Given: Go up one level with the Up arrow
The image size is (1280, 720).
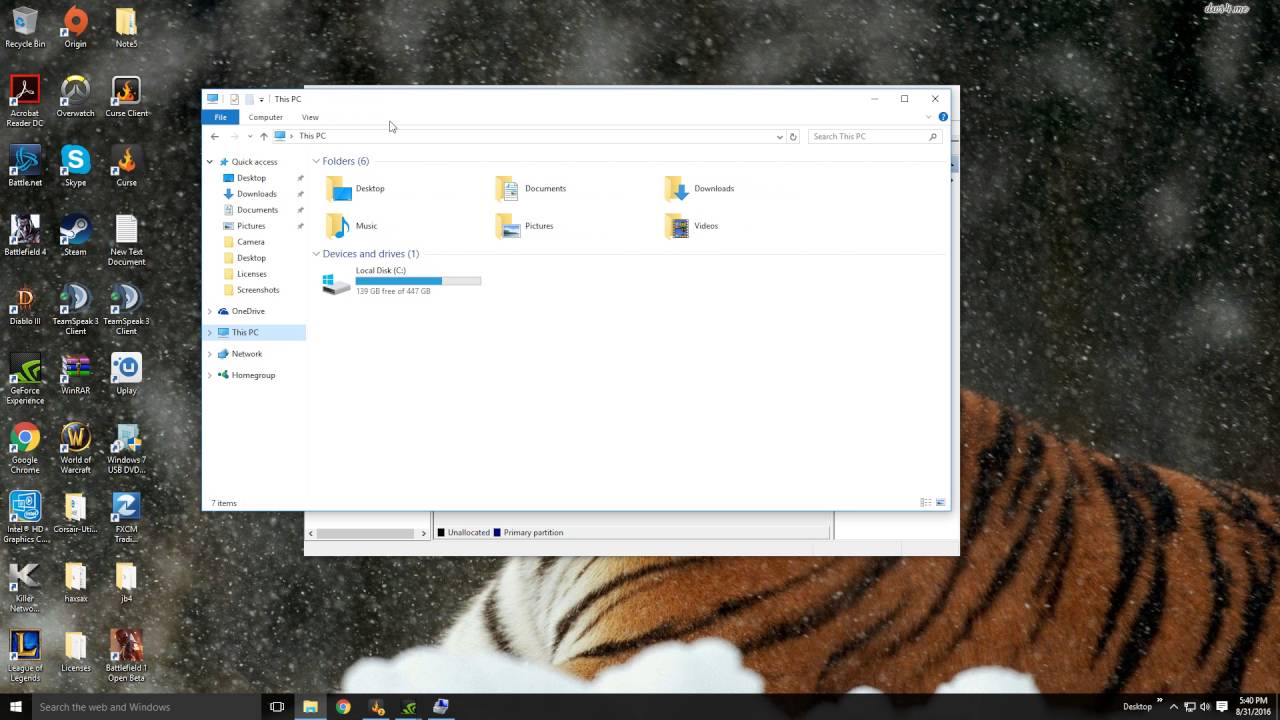Looking at the screenshot, I should coord(264,136).
